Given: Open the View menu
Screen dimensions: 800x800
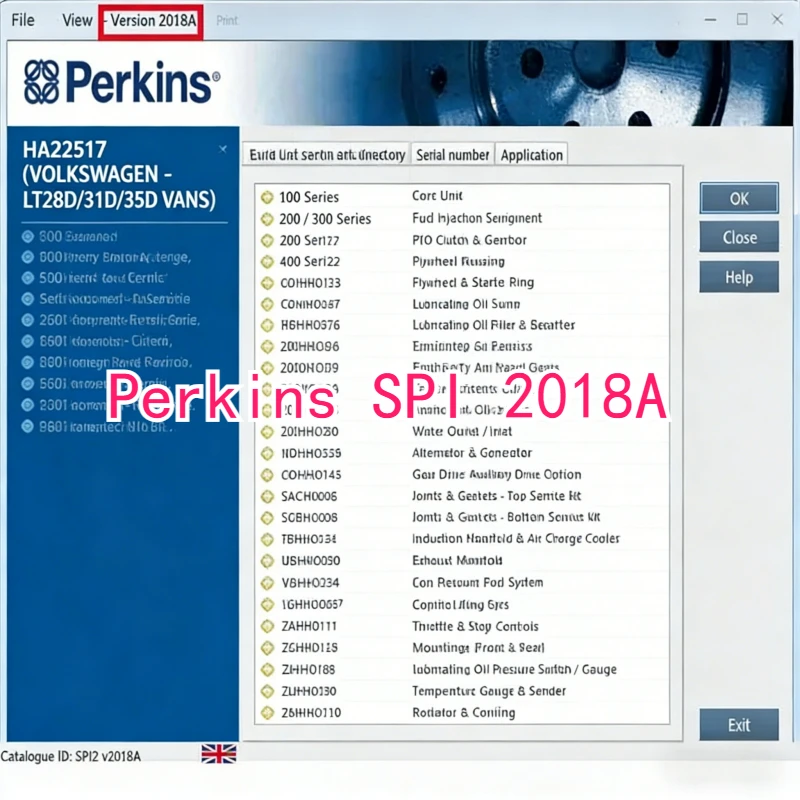Looking at the screenshot, I should coord(77,20).
